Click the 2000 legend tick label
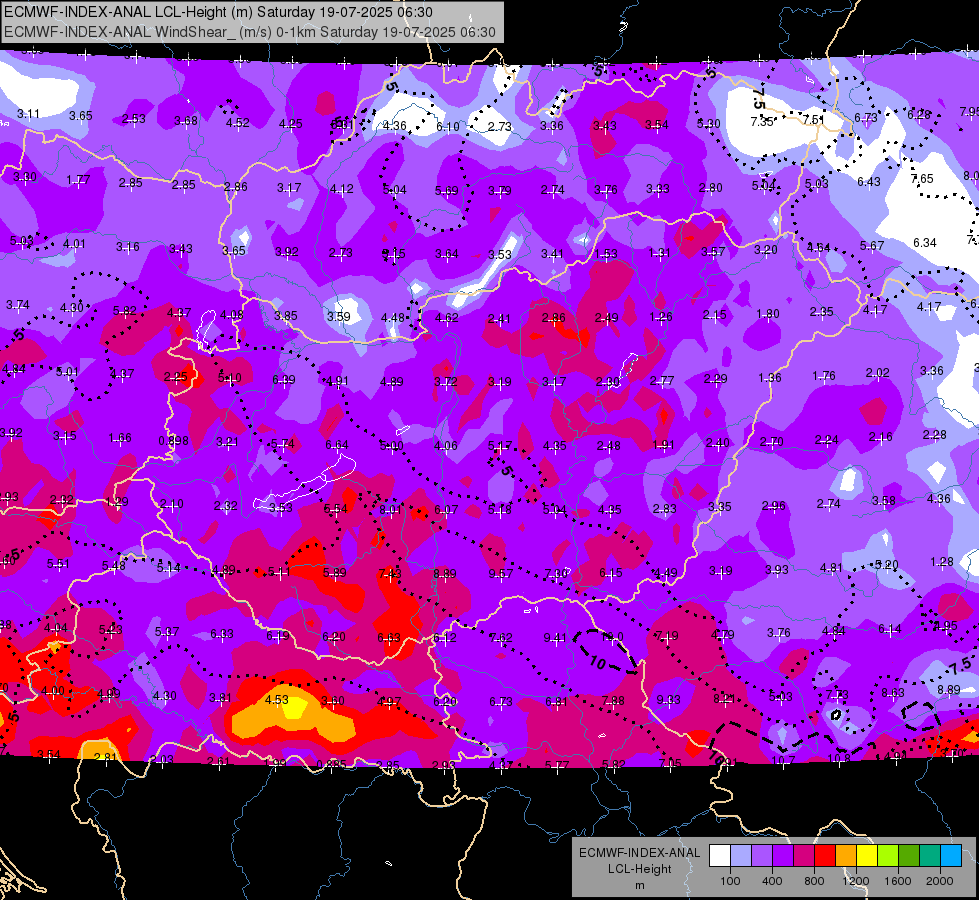The height and width of the screenshot is (900, 979). [940, 881]
